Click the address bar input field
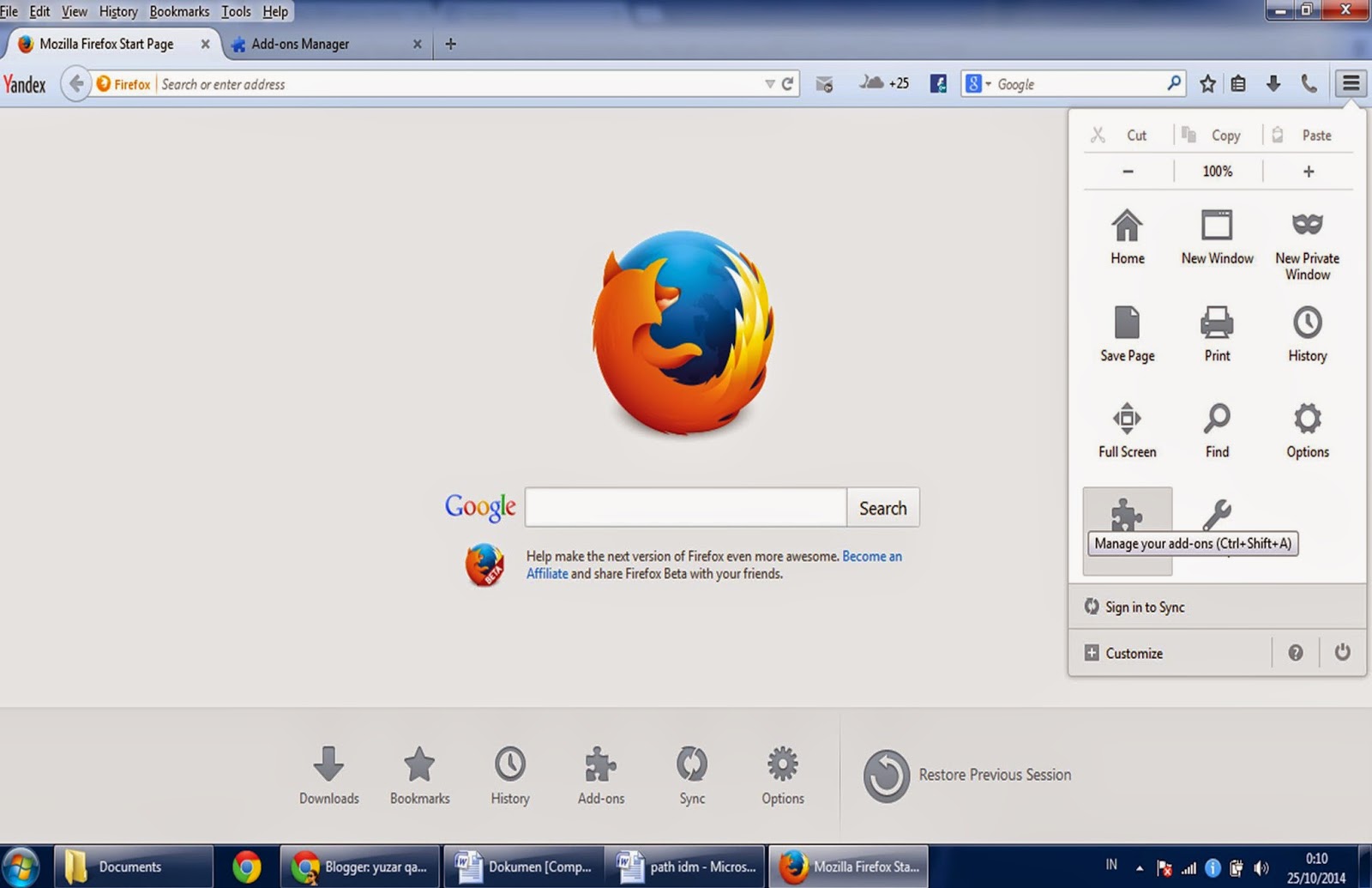This screenshot has width=1372, height=888. [459, 84]
